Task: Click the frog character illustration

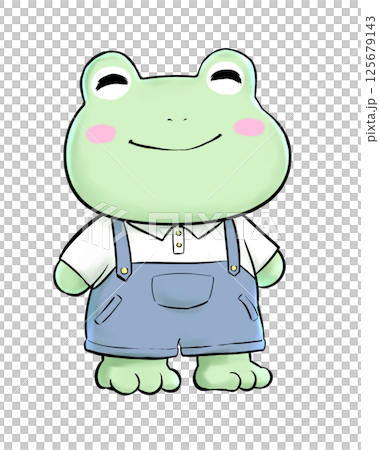Action: point(172,222)
